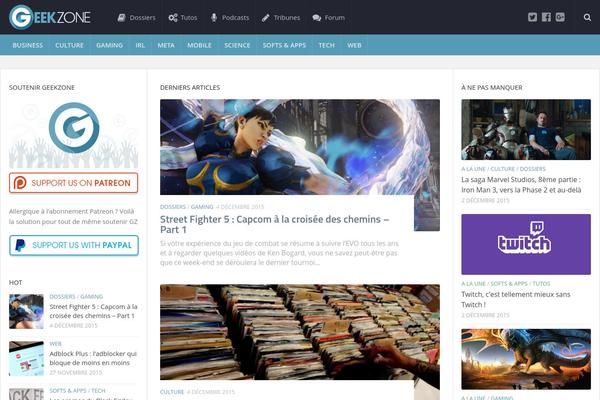Select the MOBILE category
Image resolution: width=600 pixels, height=400 pixels.
click(x=199, y=45)
